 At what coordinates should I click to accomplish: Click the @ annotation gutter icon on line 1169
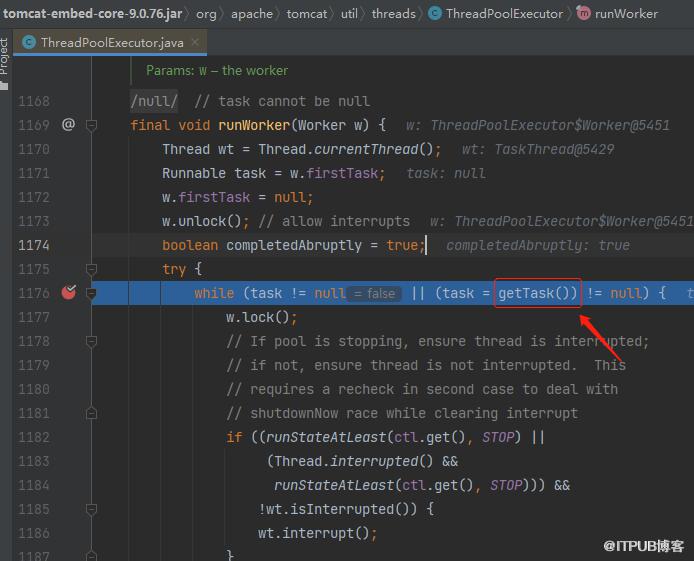68,125
